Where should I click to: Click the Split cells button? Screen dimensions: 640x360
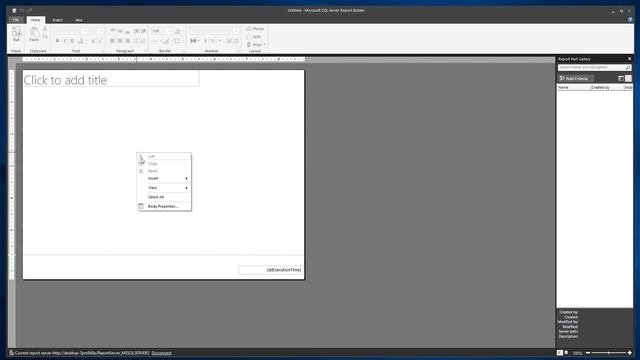point(254,37)
